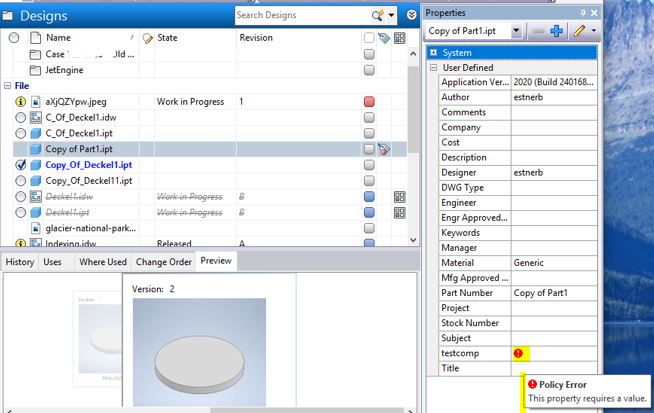
Task: Click the empty Description value field
Action: tap(554, 158)
